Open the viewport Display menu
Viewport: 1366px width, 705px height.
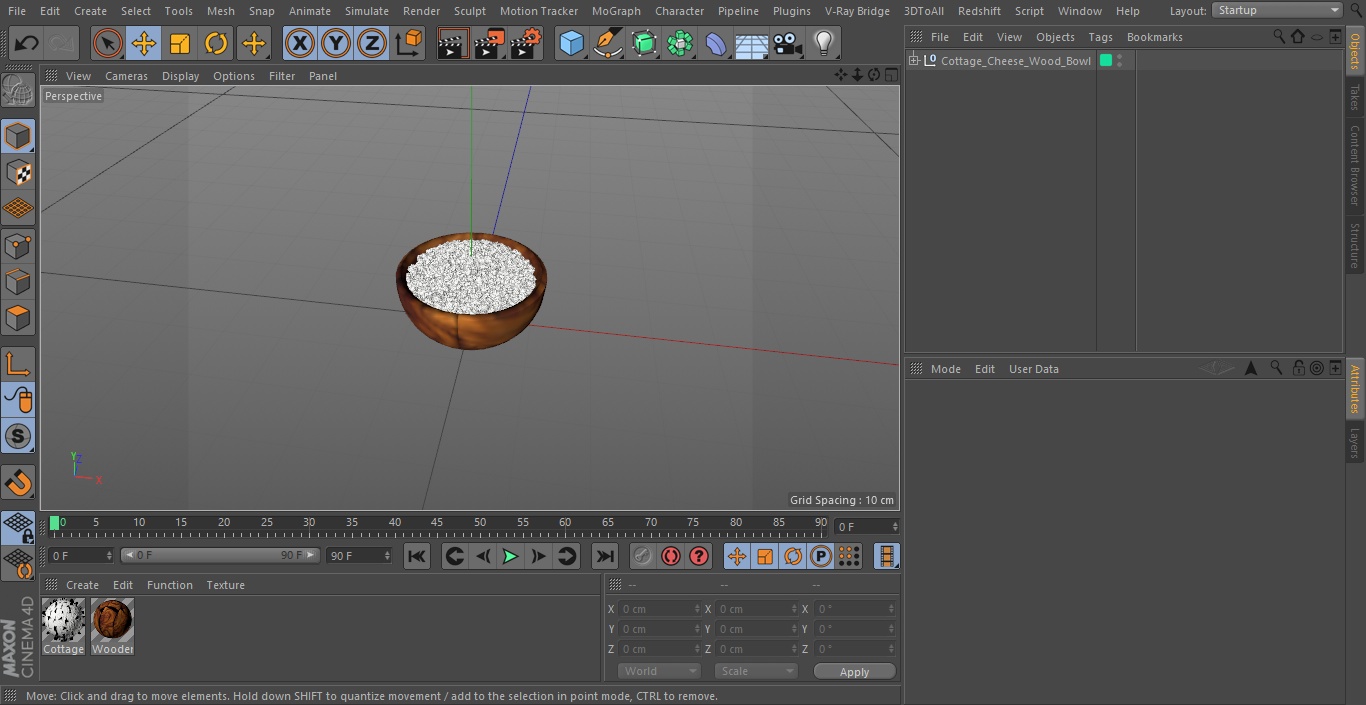tap(180, 76)
